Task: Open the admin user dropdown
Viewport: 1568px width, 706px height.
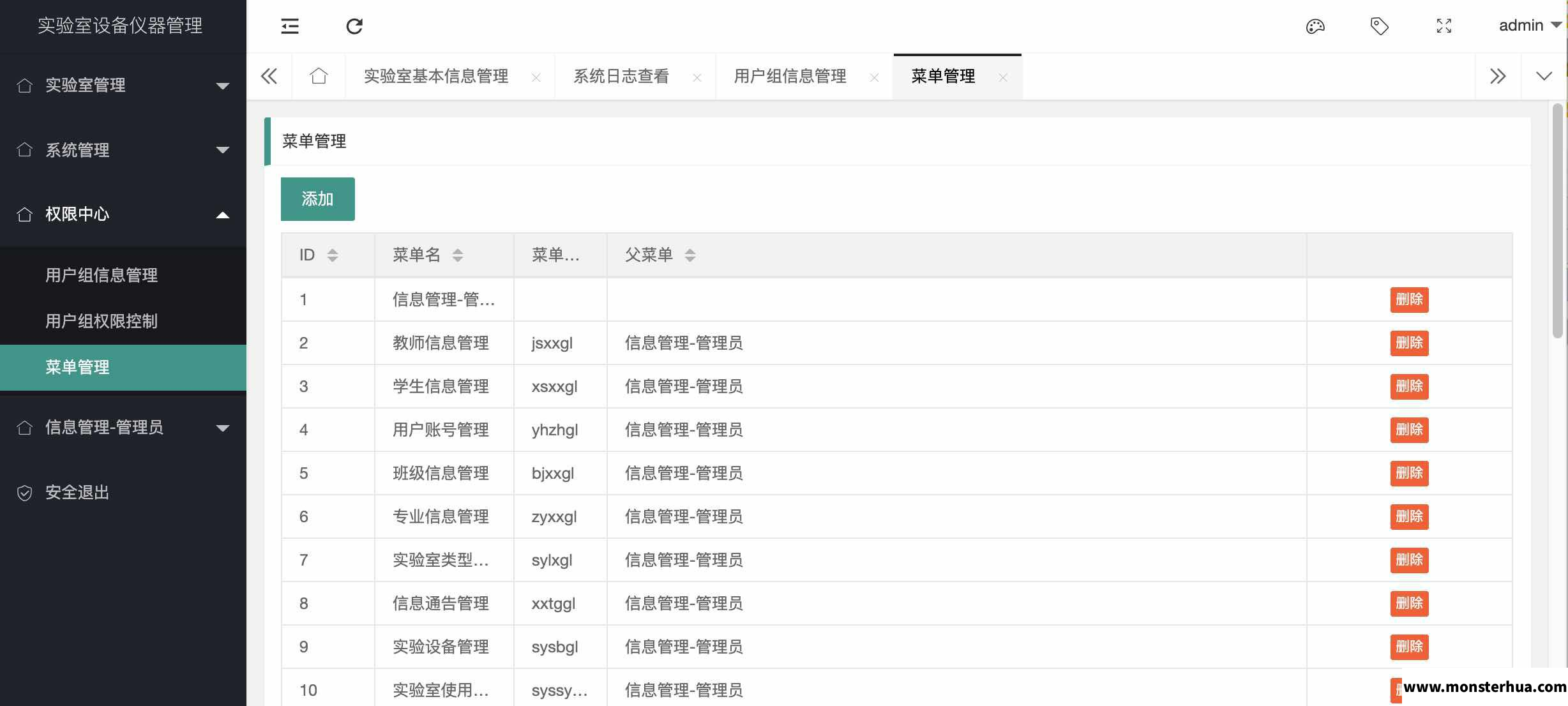Action: point(1530,26)
